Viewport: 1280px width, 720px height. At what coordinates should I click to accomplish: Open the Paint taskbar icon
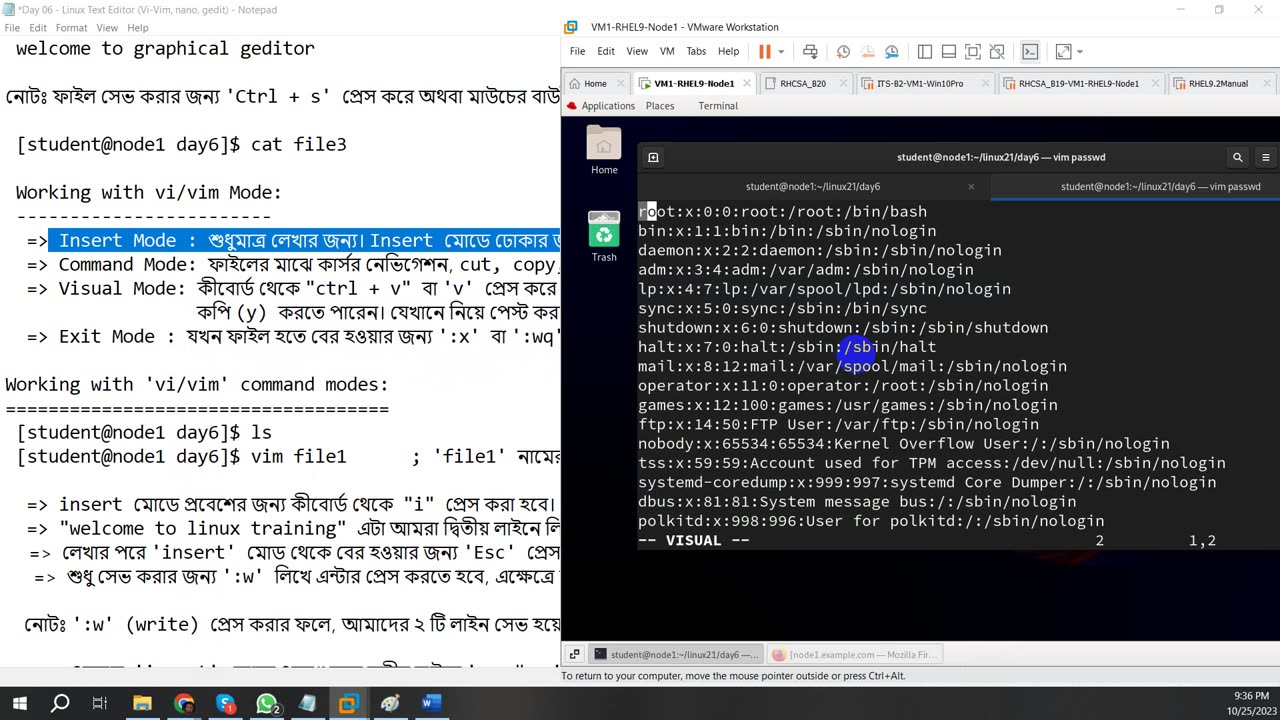coord(390,703)
